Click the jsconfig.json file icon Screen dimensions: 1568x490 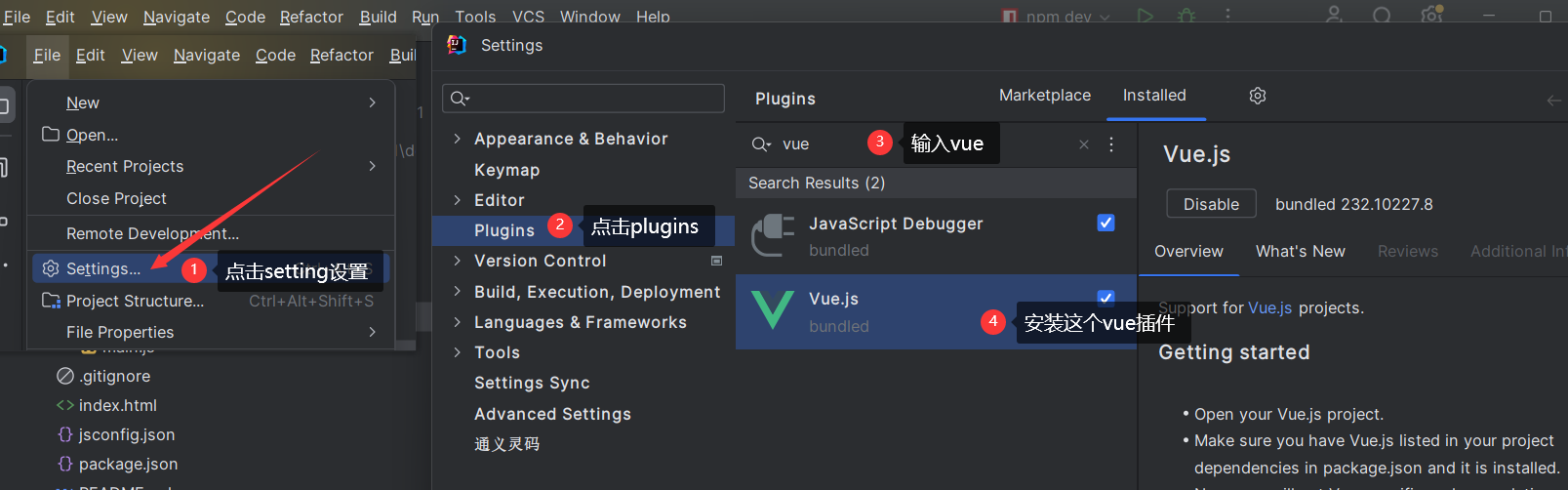pyautogui.click(x=65, y=434)
